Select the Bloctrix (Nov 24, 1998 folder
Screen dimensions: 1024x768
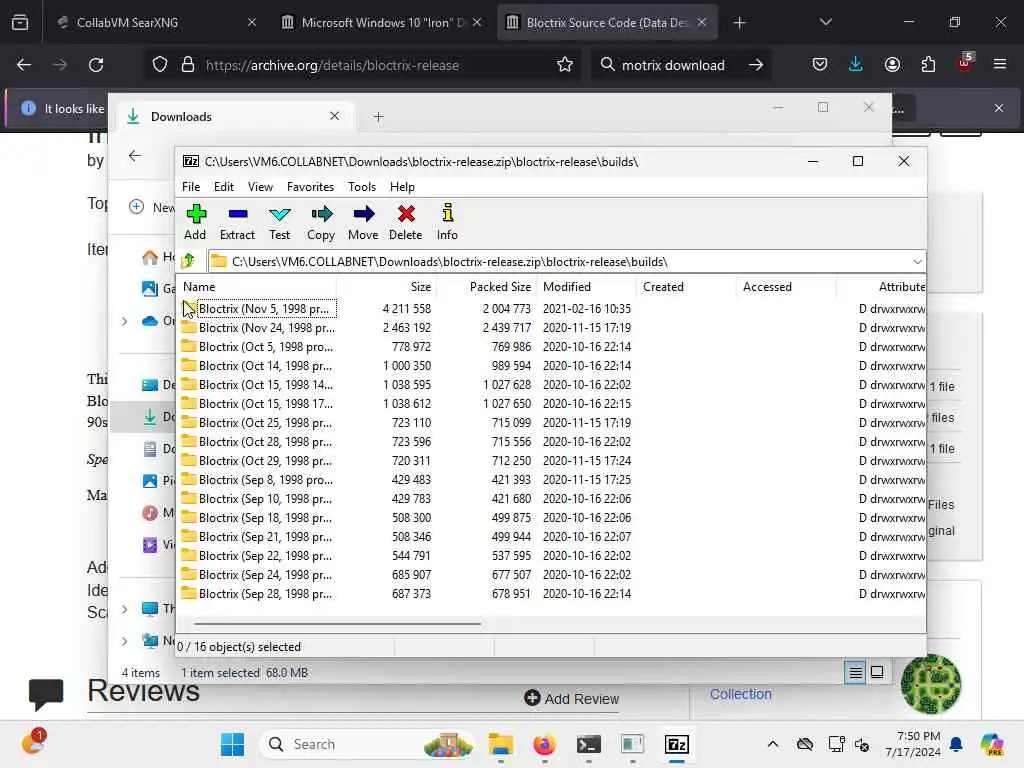pyautogui.click(x=266, y=328)
